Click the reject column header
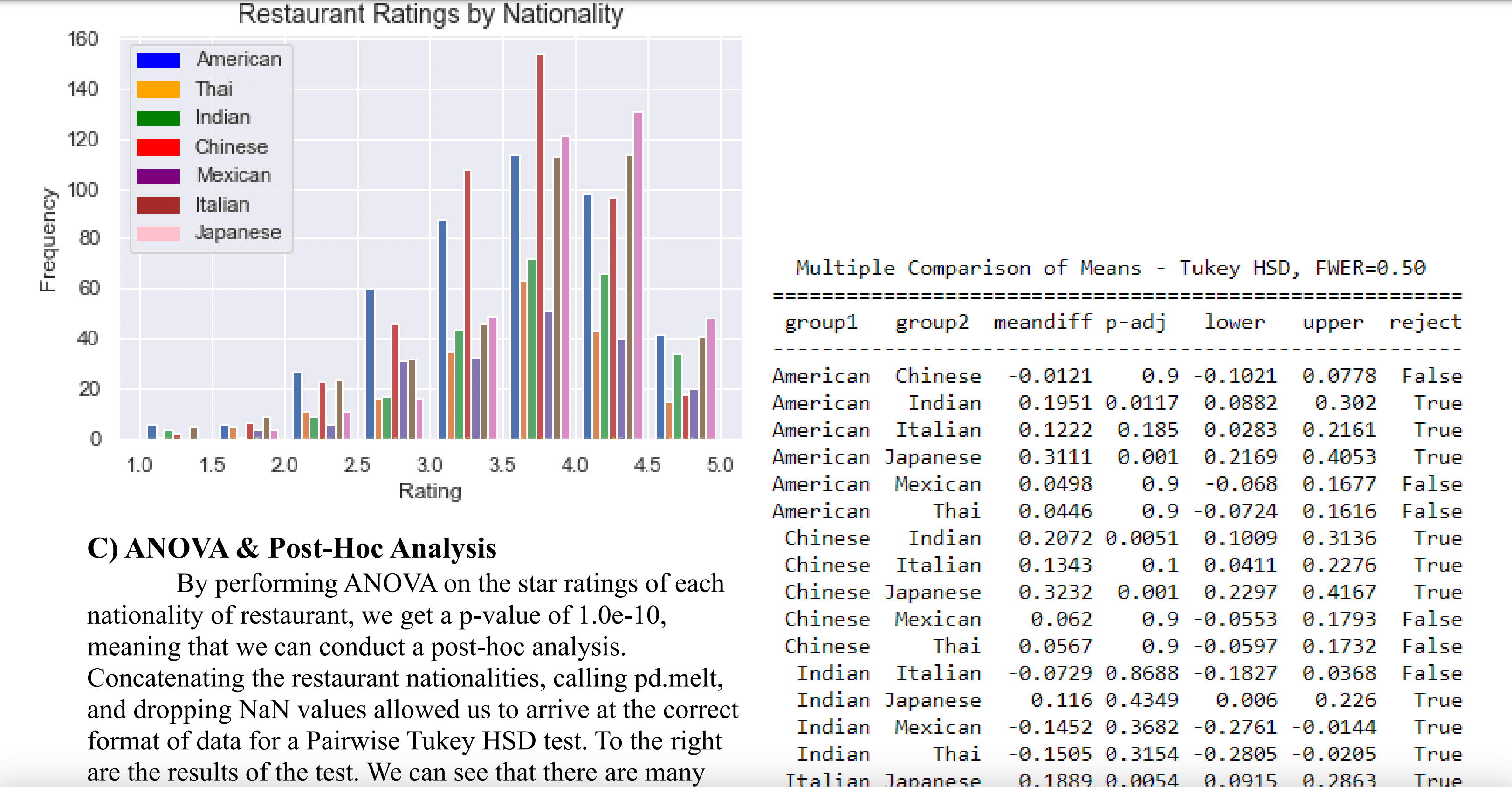This screenshot has height=787, width=1512. point(1425,323)
